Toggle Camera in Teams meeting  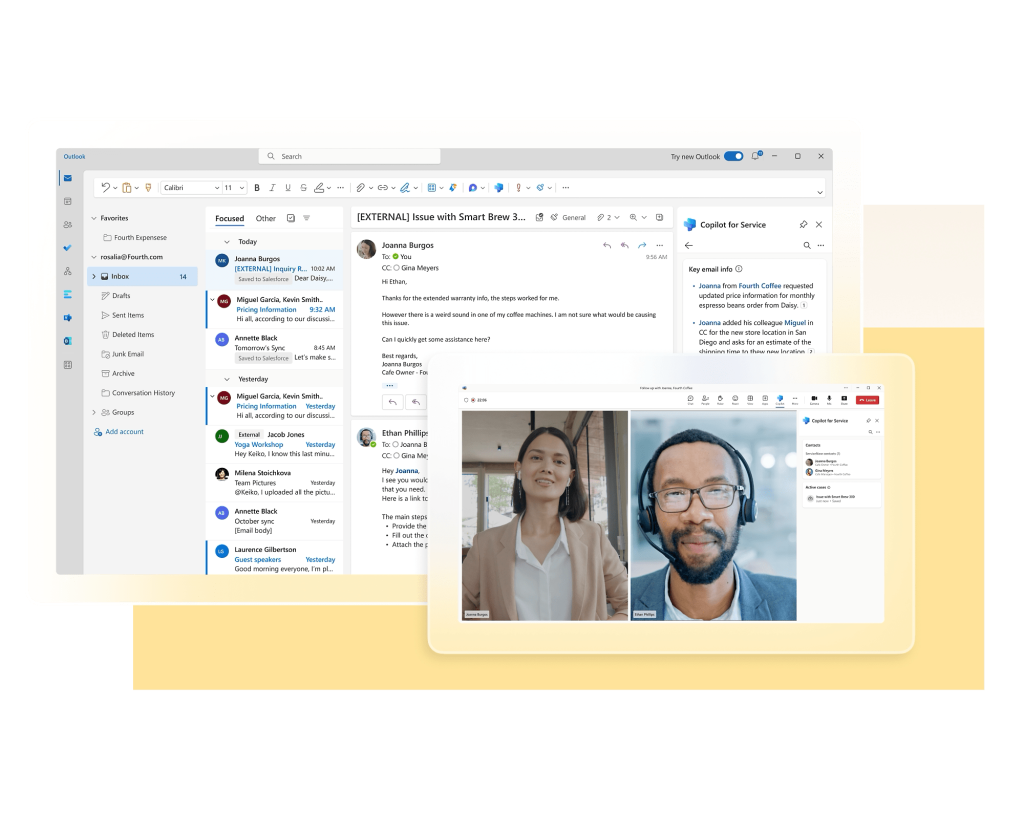(814, 399)
